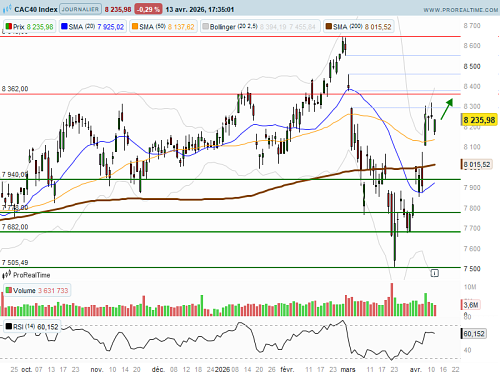This screenshot has width=500, height=375.
Task: Click the SMA (200) brown color swatch
Action: click(x=329, y=26)
